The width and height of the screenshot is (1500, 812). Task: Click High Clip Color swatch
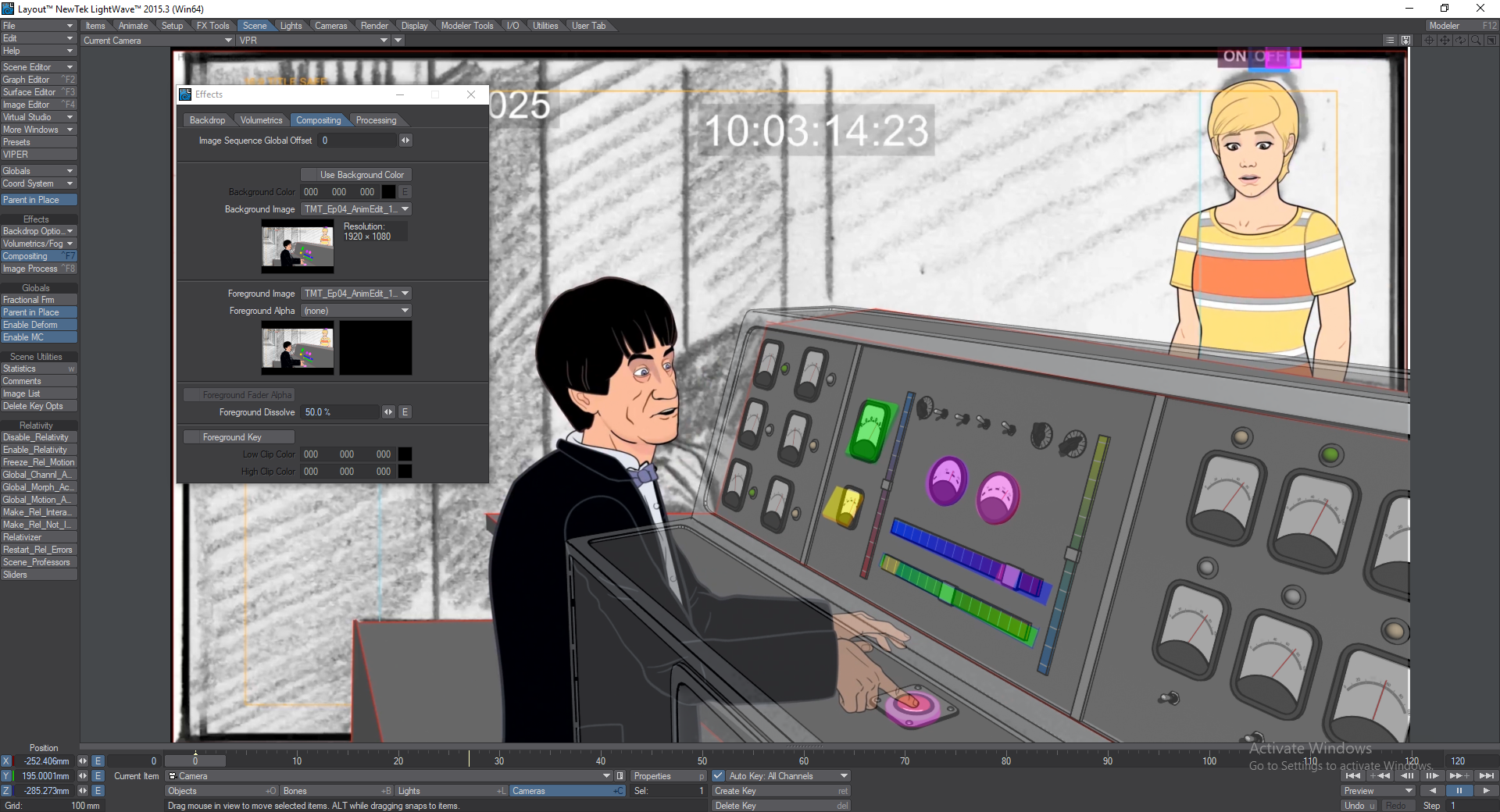tap(405, 472)
